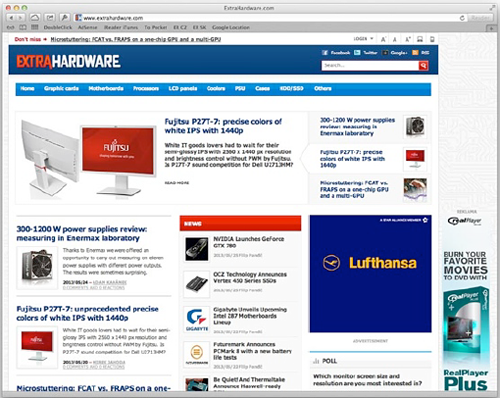Click the print page icon
The image size is (500, 398).
pyautogui.click(x=420, y=39)
